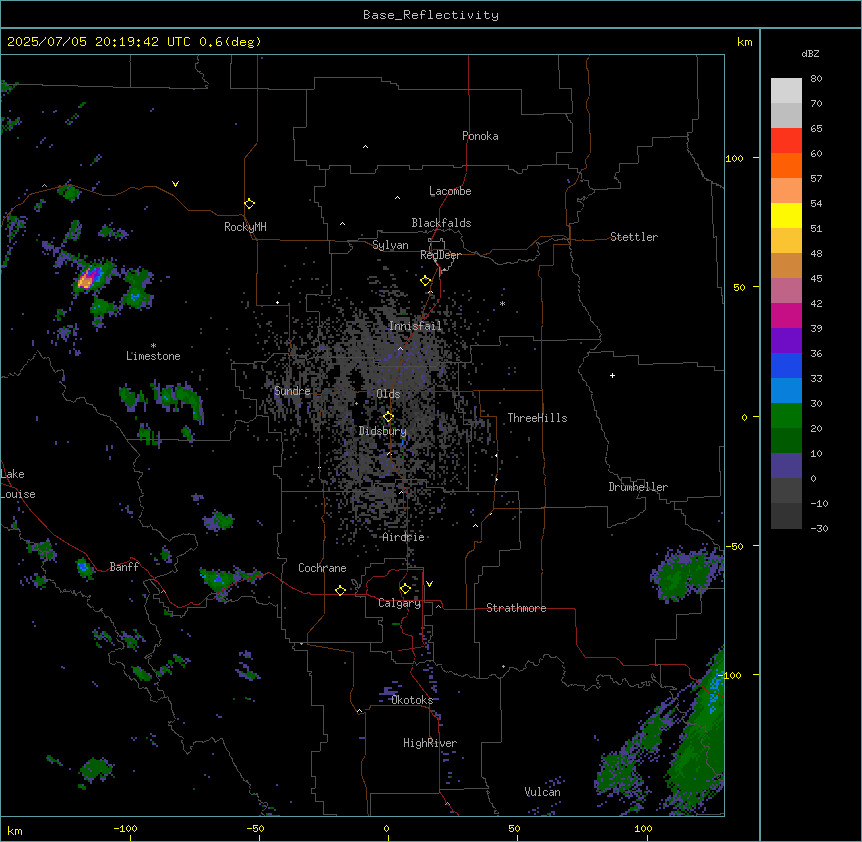Click the Ponoka city label

pyautogui.click(x=480, y=136)
